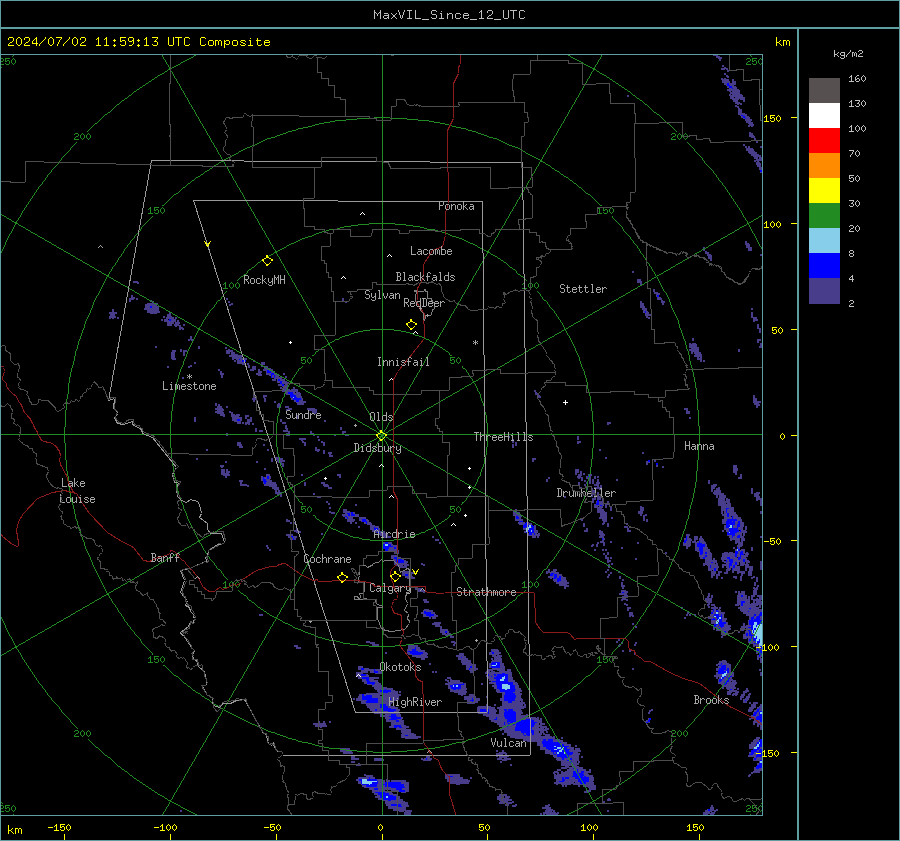The image size is (900, 841).
Task: Click the white plus marker west of Hanna
Action: pos(565,402)
